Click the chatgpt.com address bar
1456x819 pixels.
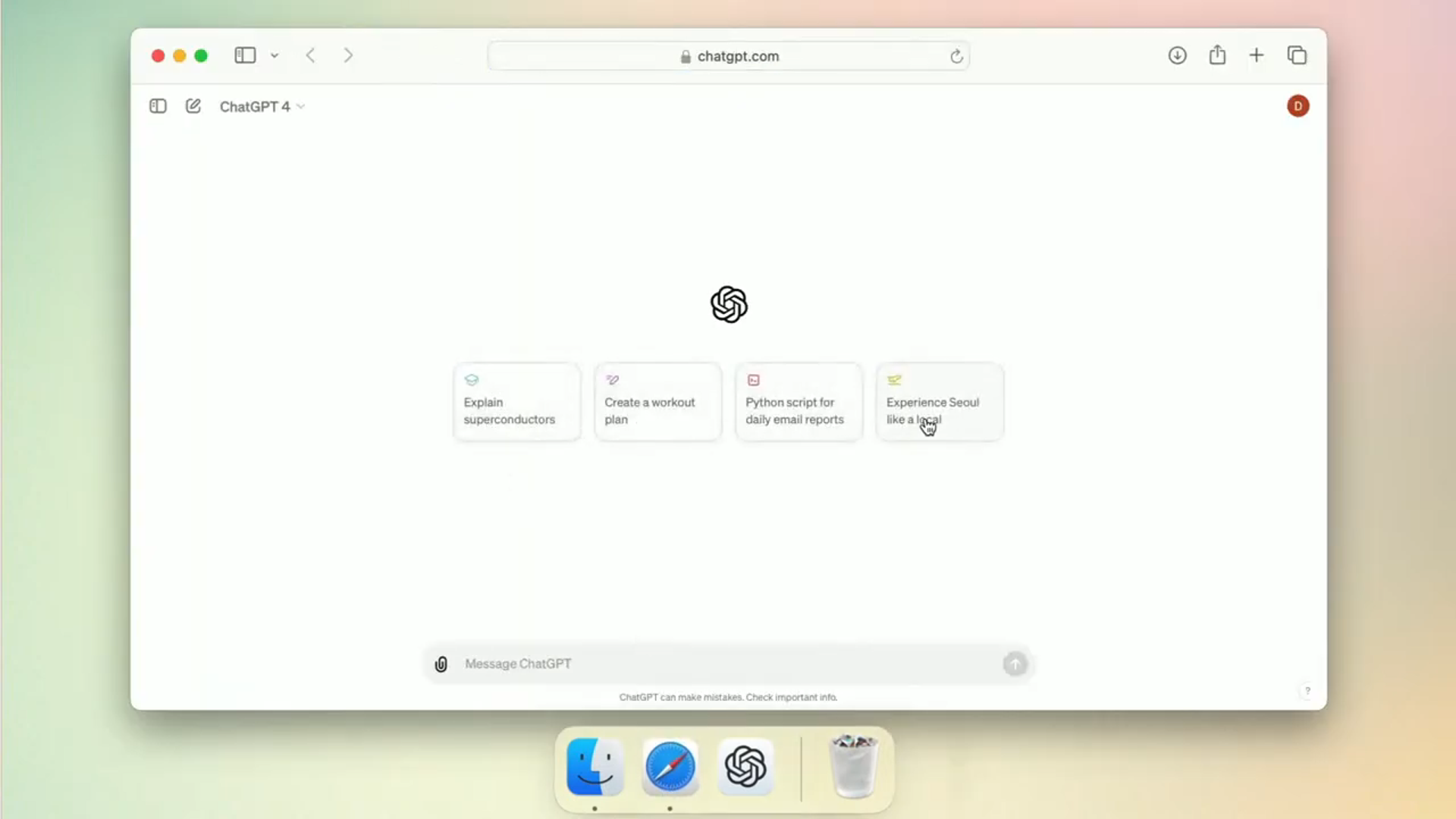tap(728, 56)
